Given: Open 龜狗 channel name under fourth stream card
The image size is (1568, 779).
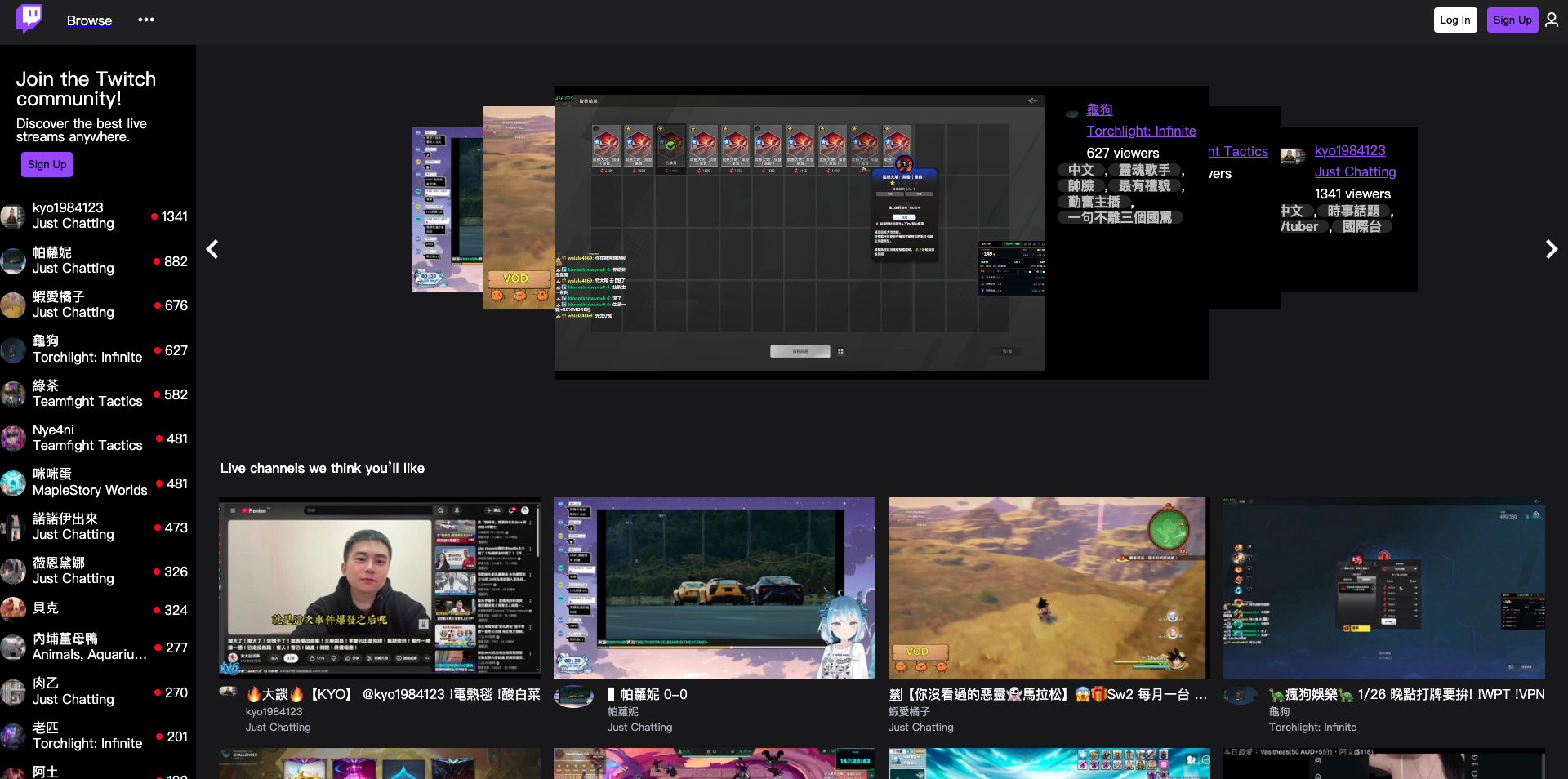Looking at the screenshot, I should (1280, 711).
